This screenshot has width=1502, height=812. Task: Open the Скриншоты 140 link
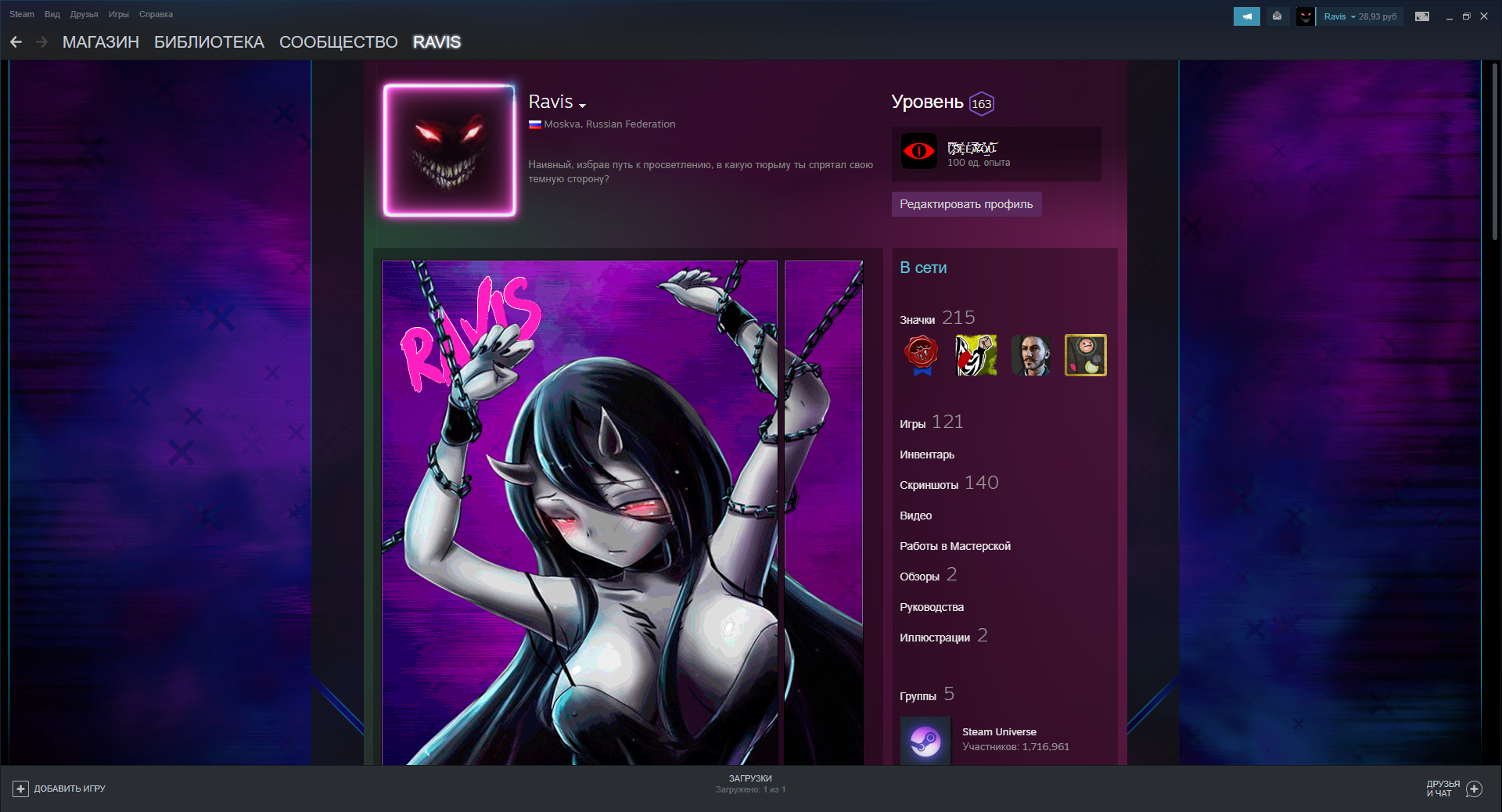click(948, 484)
